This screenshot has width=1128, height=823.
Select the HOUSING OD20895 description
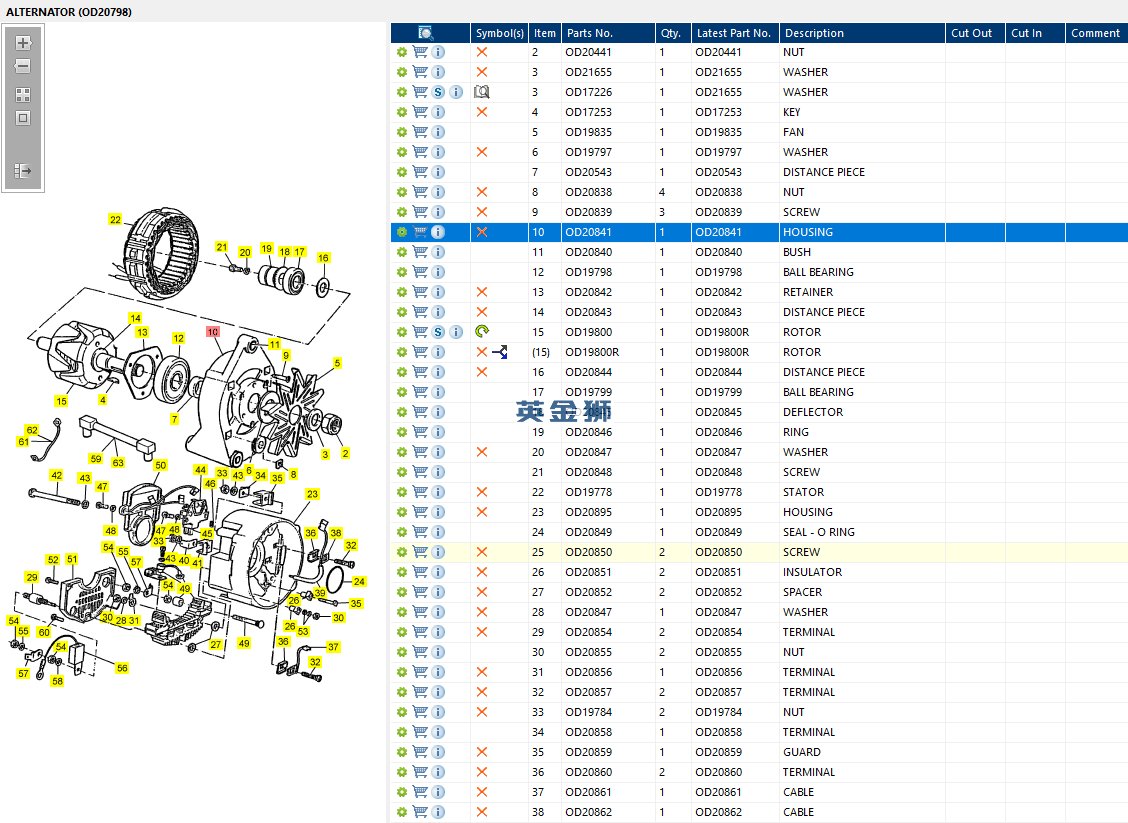(808, 512)
